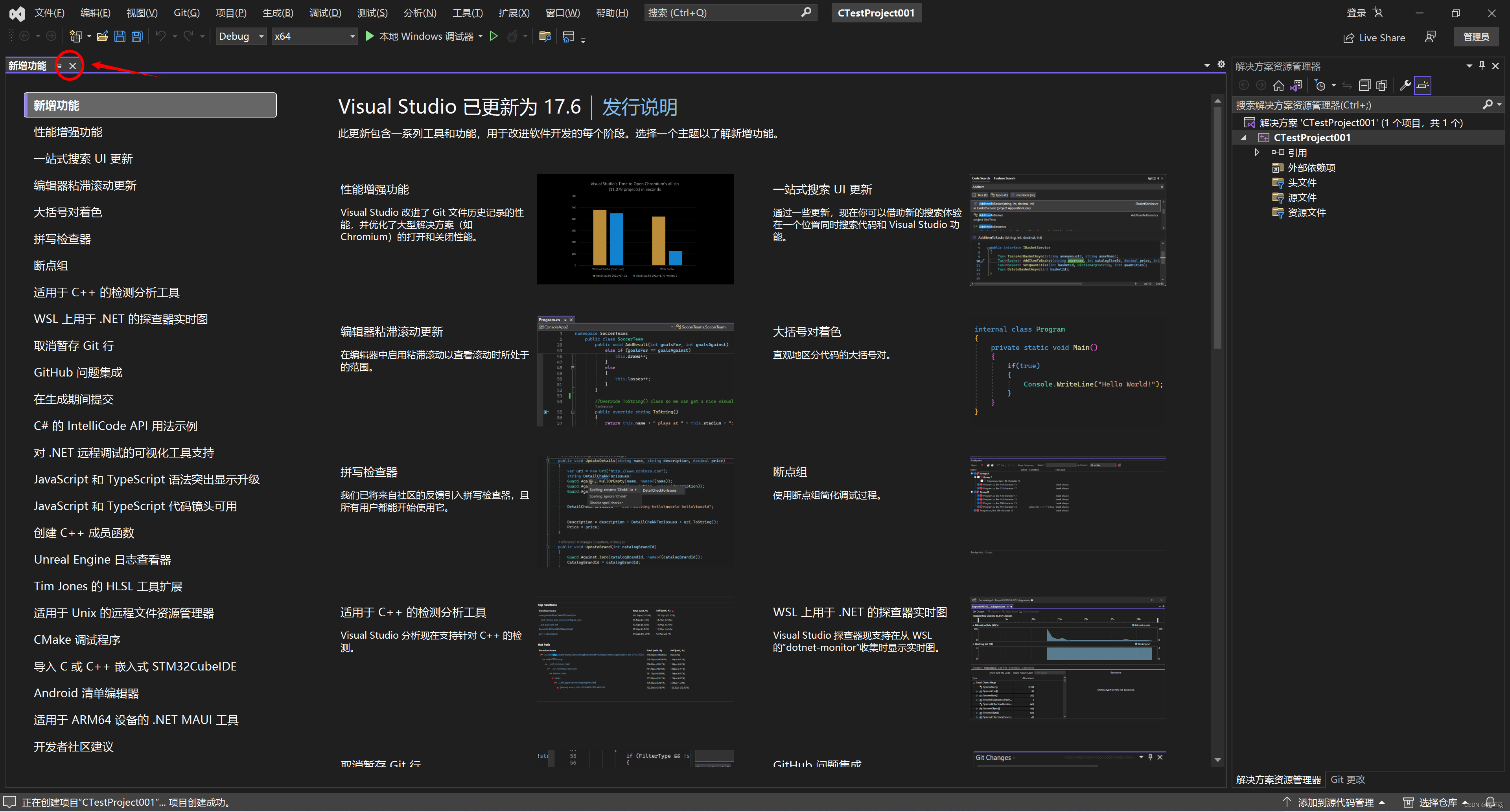Click the content area vertical scrollbar thumb
The width and height of the screenshot is (1510, 812).
(x=1217, y=228)
